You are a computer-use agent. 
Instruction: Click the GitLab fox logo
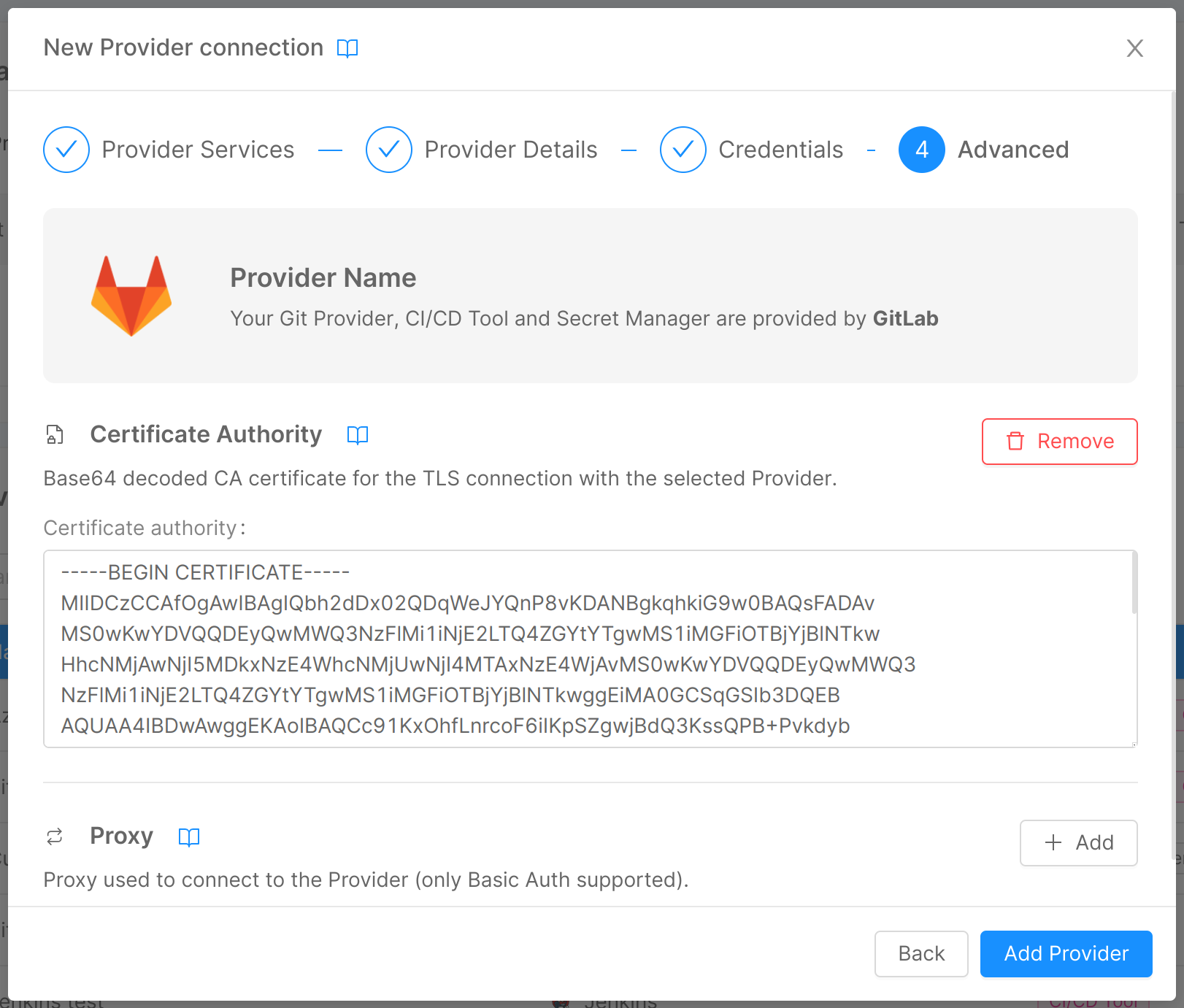131,296
